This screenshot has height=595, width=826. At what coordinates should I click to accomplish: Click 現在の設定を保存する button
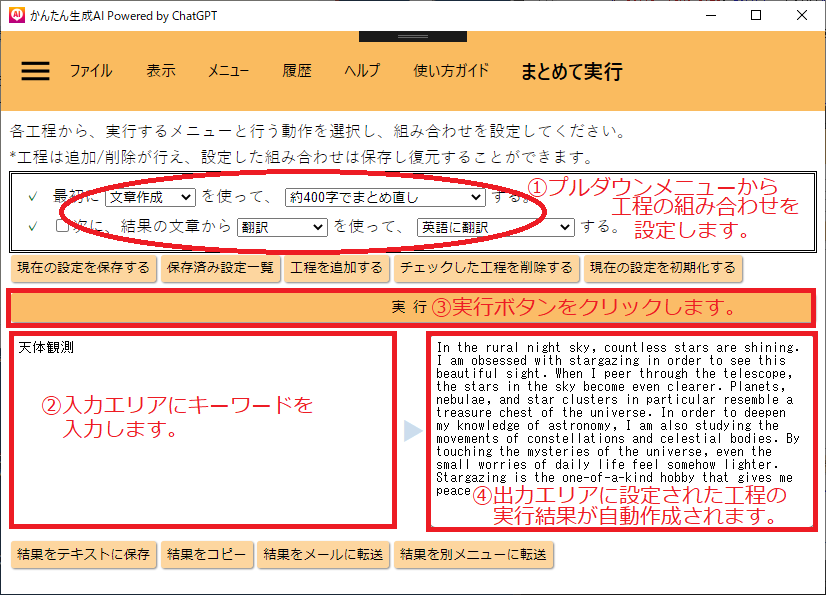click(x=83, y=267)
